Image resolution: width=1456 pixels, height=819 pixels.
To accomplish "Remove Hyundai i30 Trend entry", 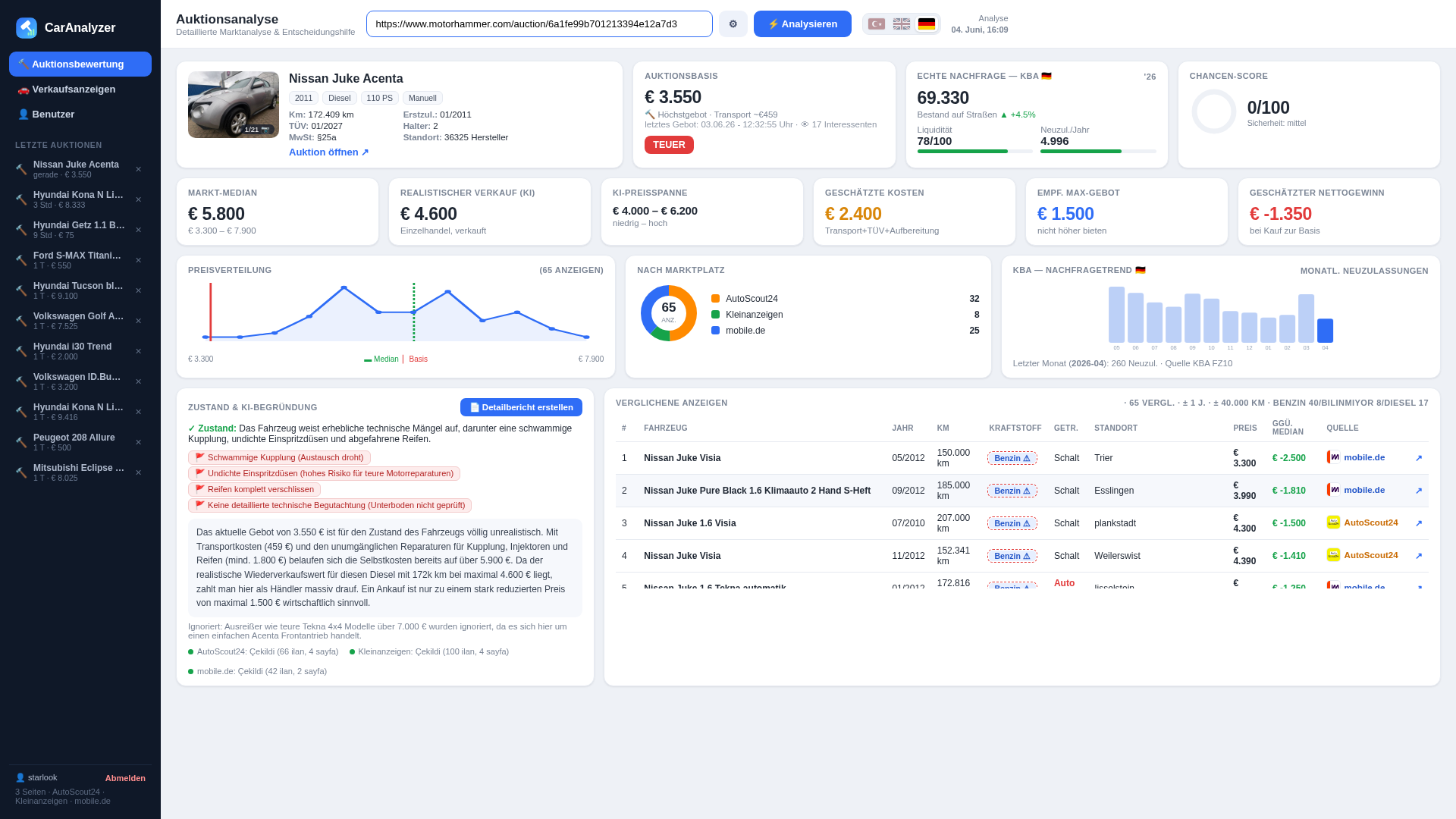I will tap(138, 351).
